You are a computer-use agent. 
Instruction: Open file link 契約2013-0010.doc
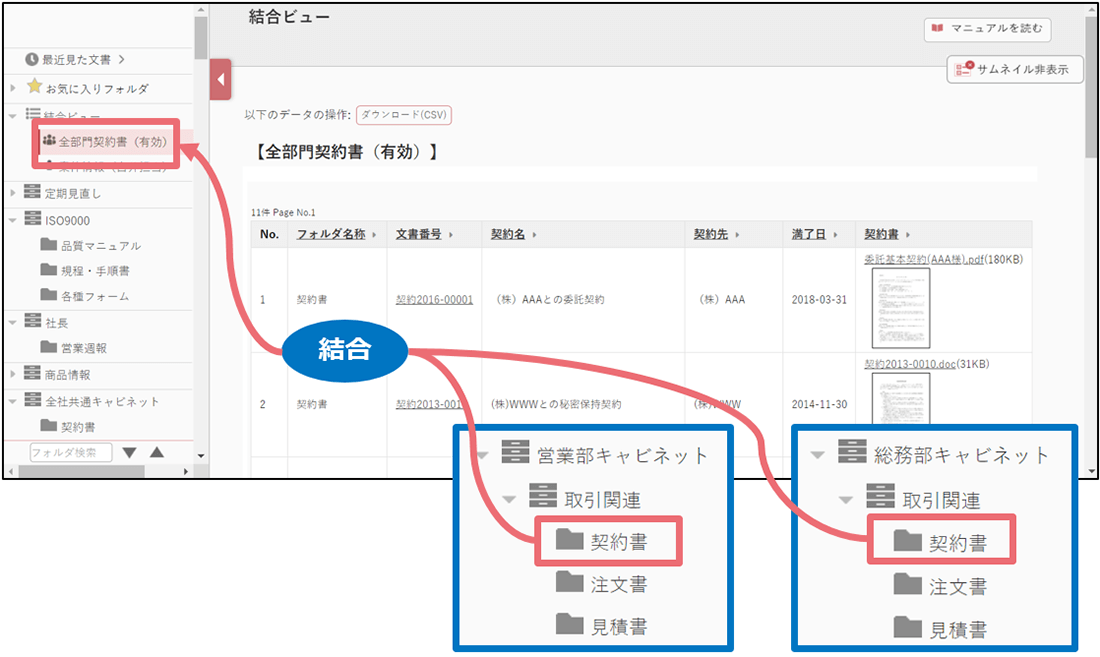click(910, 364)
